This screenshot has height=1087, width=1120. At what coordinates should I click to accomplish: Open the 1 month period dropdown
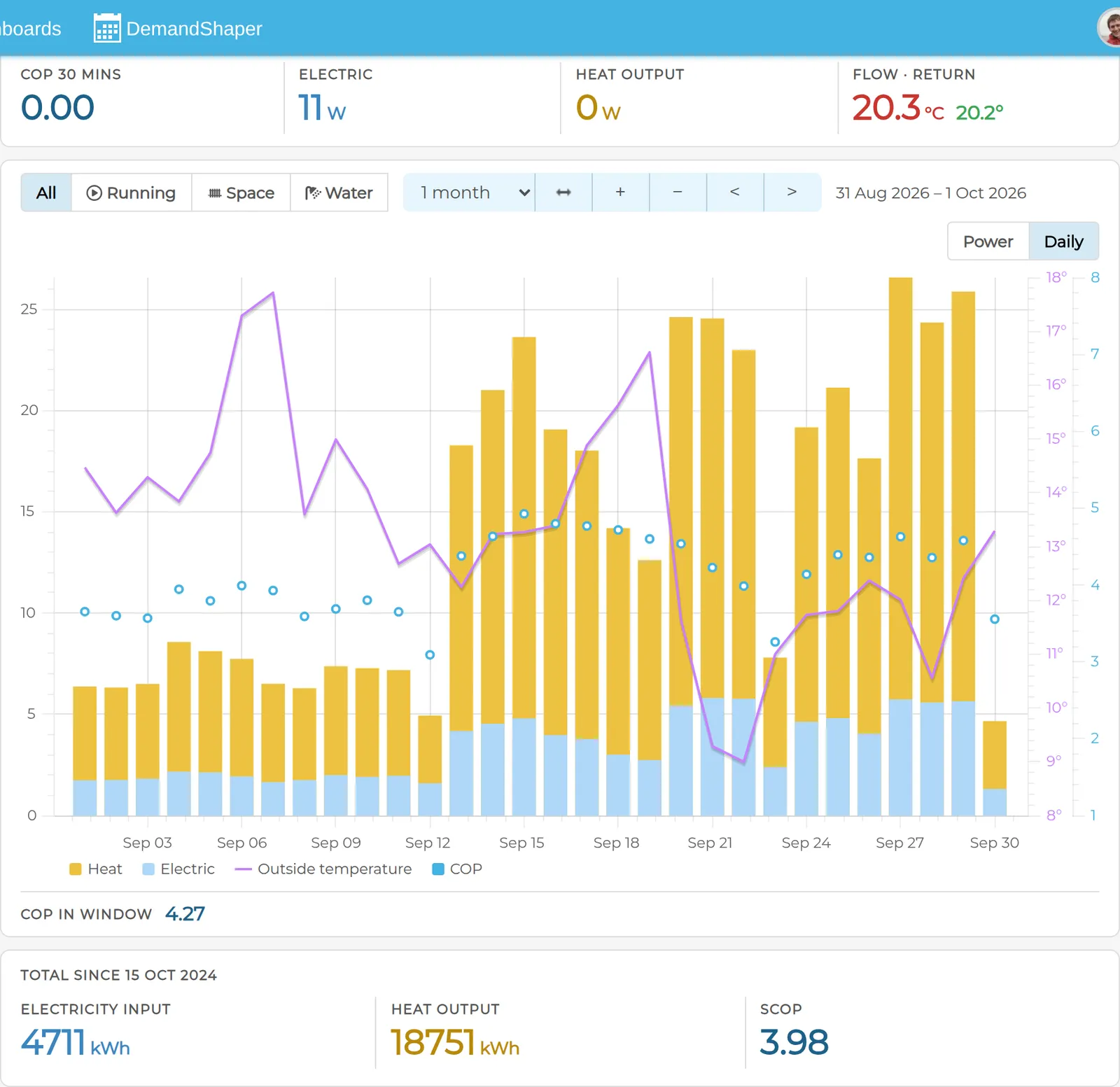pos(469,192)
